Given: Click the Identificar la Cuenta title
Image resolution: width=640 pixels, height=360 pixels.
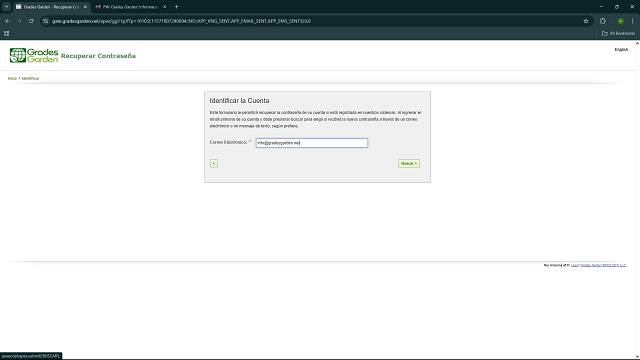Looking at the screenshot, I should point(239,100).
